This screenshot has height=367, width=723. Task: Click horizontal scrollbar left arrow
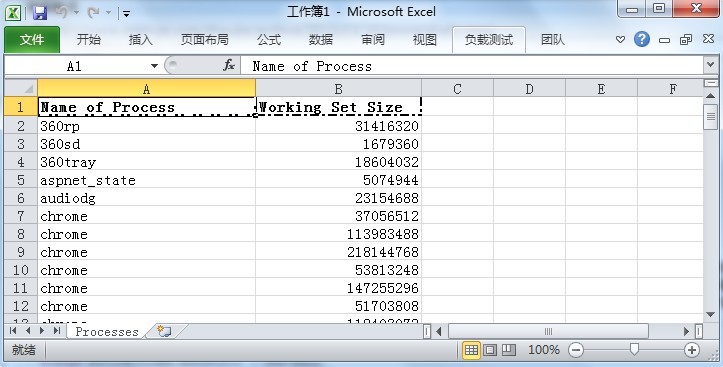[439, 331]
